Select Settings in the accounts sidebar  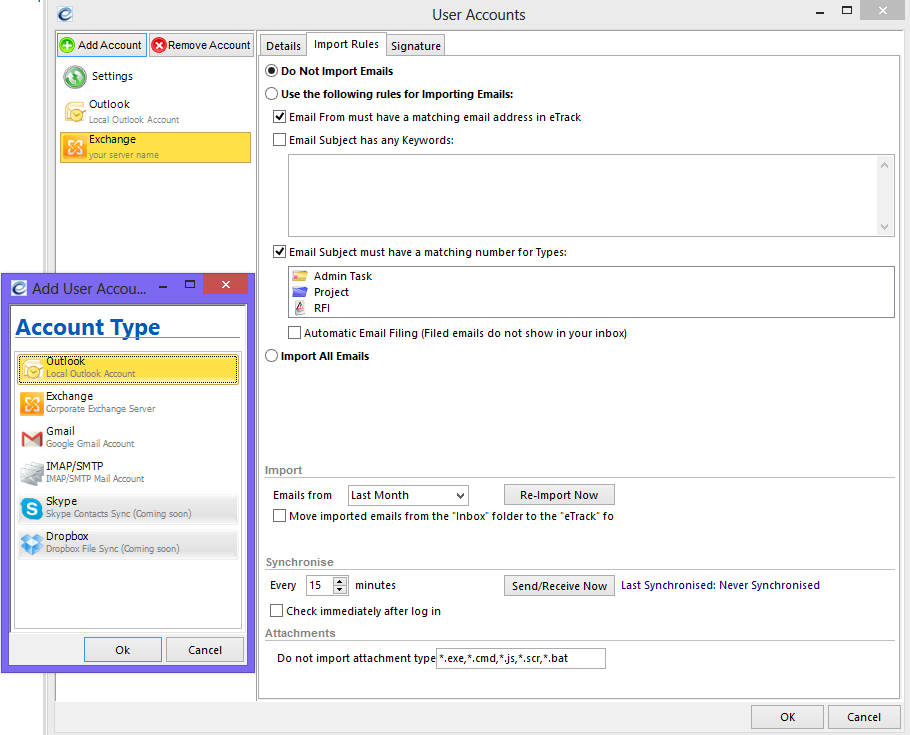point(156,77)
